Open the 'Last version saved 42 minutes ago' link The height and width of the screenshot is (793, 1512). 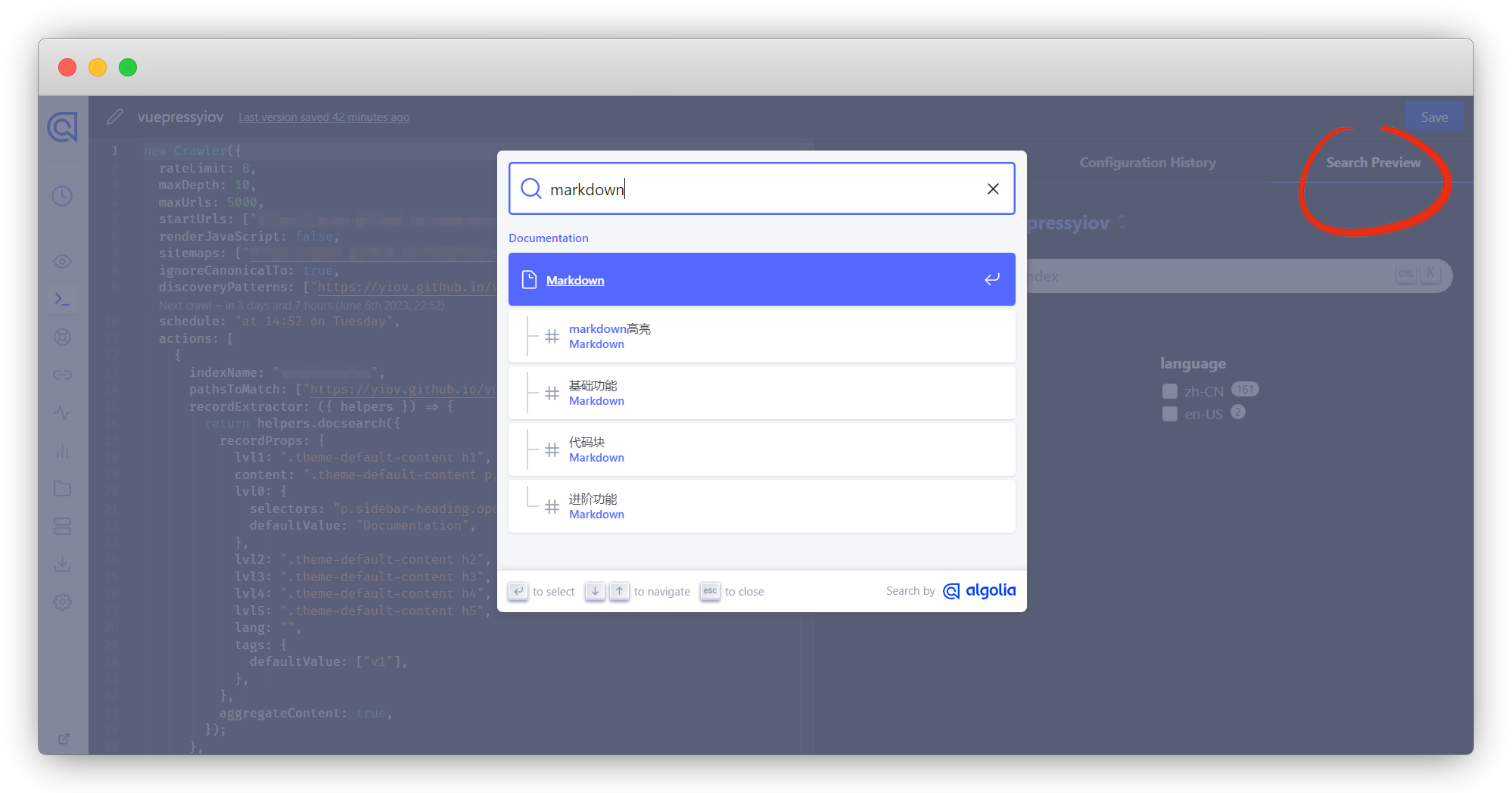pos(324,117)
